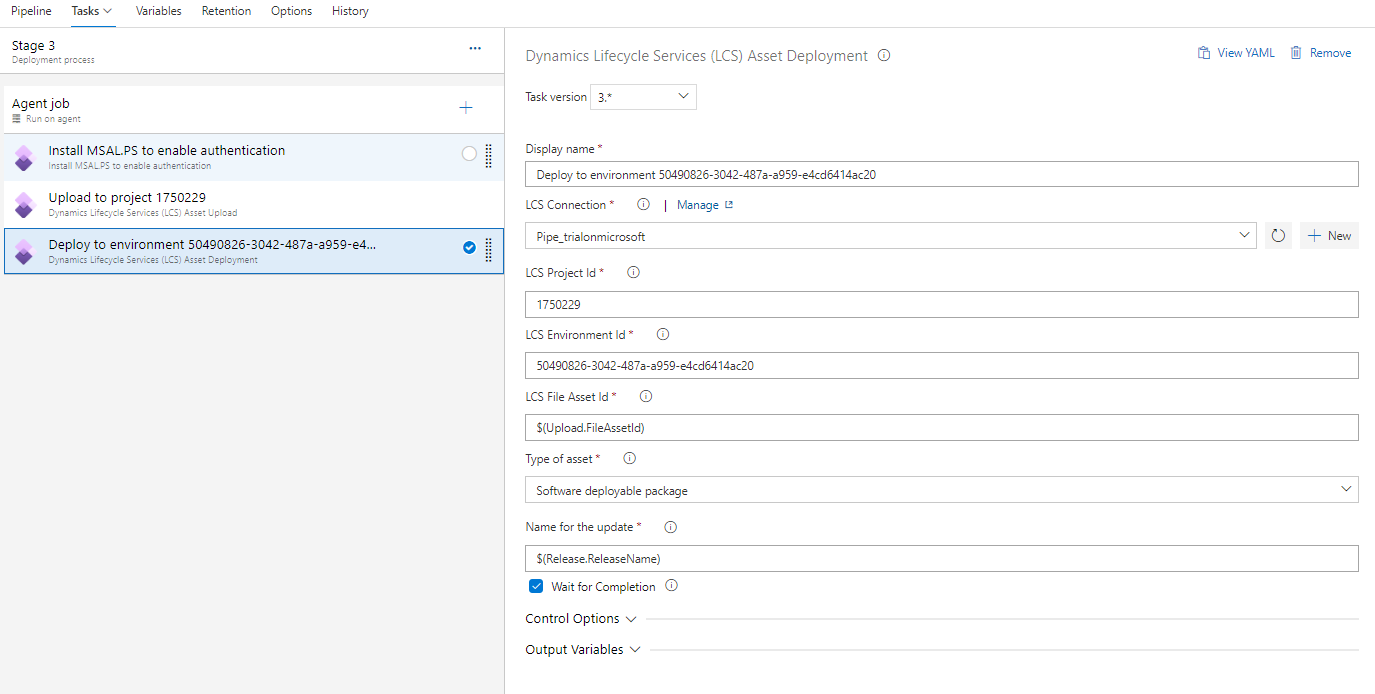Click info icon next to task title
The width and height of the screenshot is (1375, 694).
coord(884,56)
